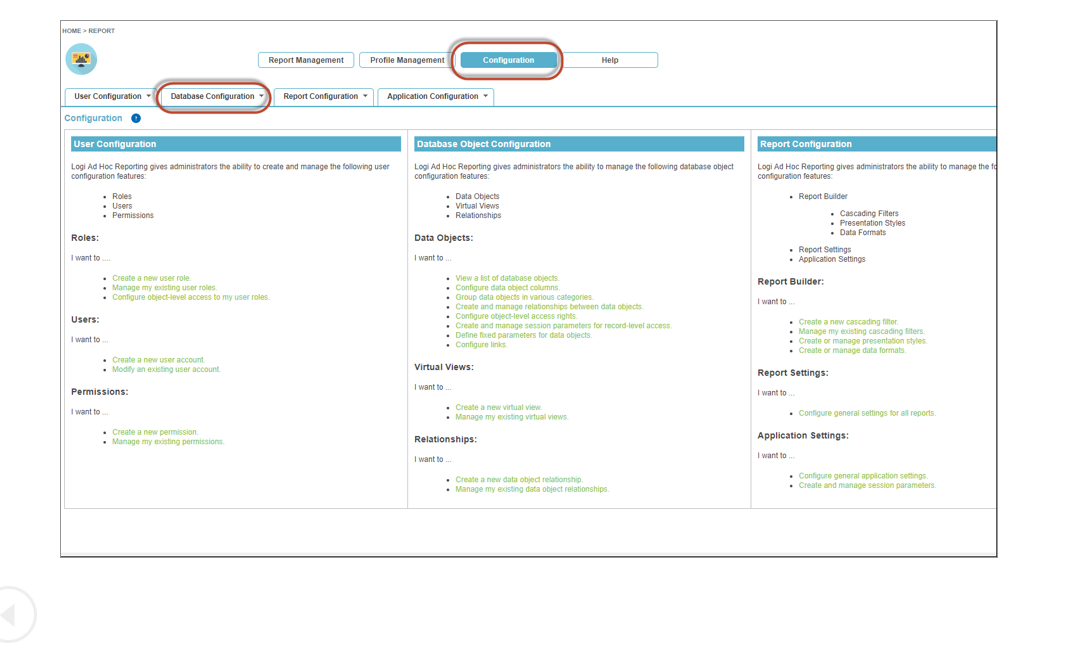The image size is (1085, 659).
Task: Expand the User Configuration dropdown
Action: point(112,97)
